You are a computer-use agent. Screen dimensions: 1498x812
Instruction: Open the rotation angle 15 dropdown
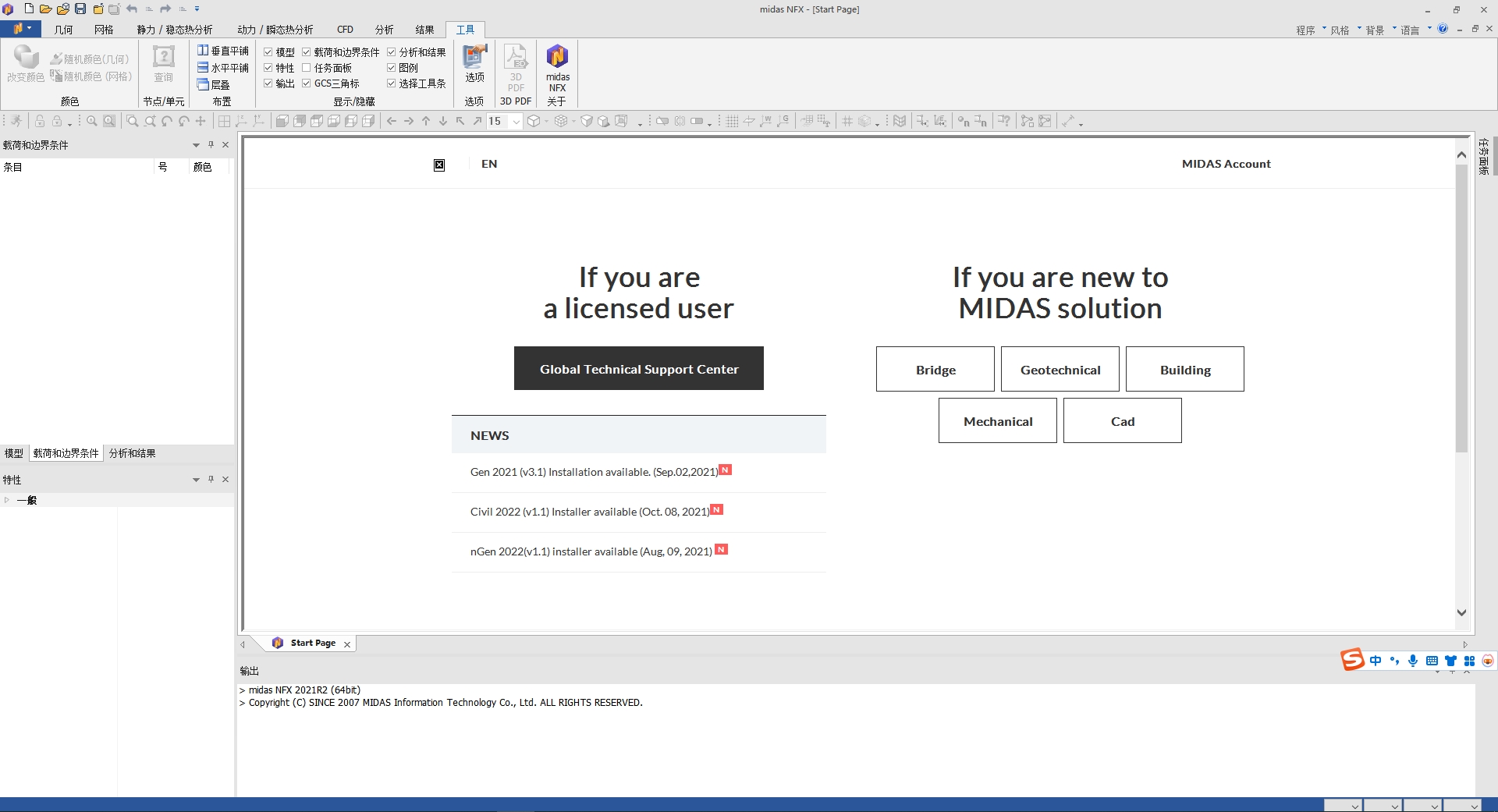click(x=516, y=121)
